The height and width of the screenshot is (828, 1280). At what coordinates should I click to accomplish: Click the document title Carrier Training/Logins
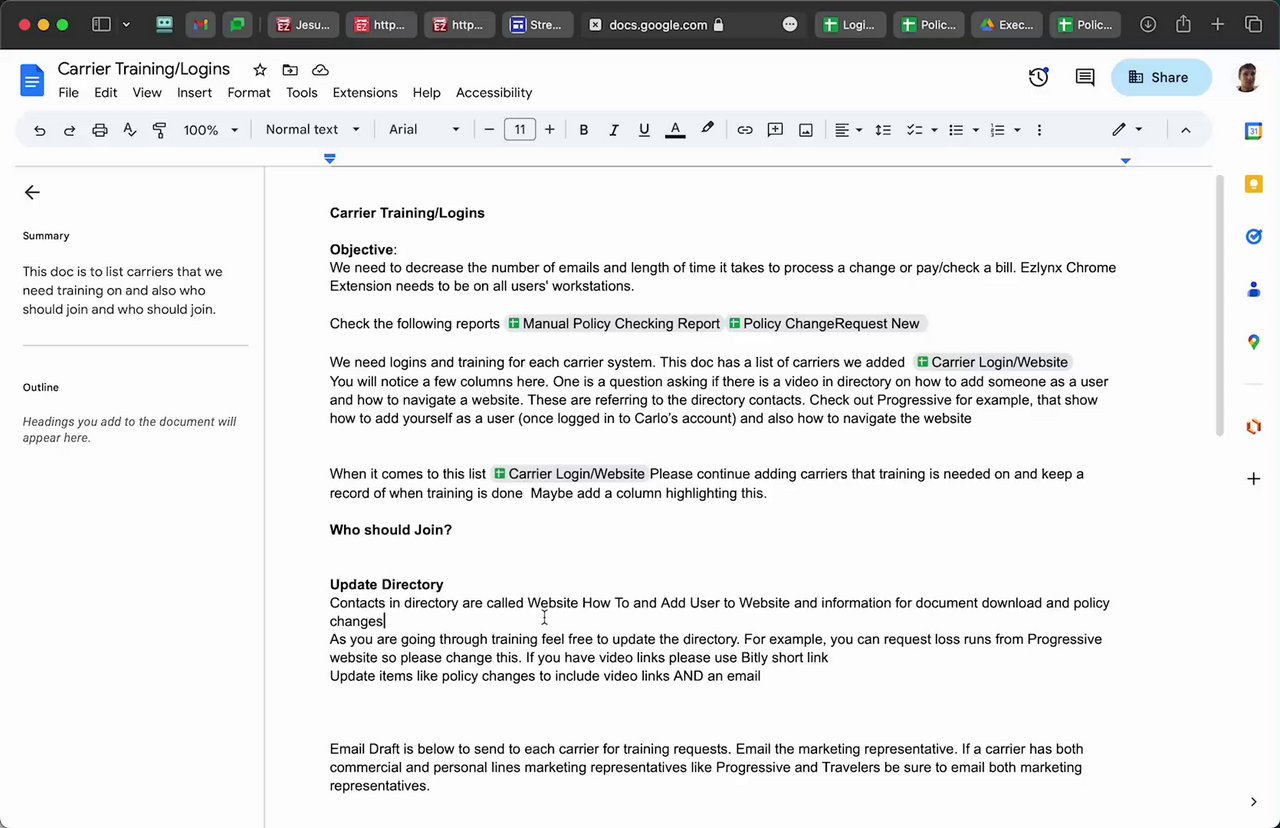[144, 69]
